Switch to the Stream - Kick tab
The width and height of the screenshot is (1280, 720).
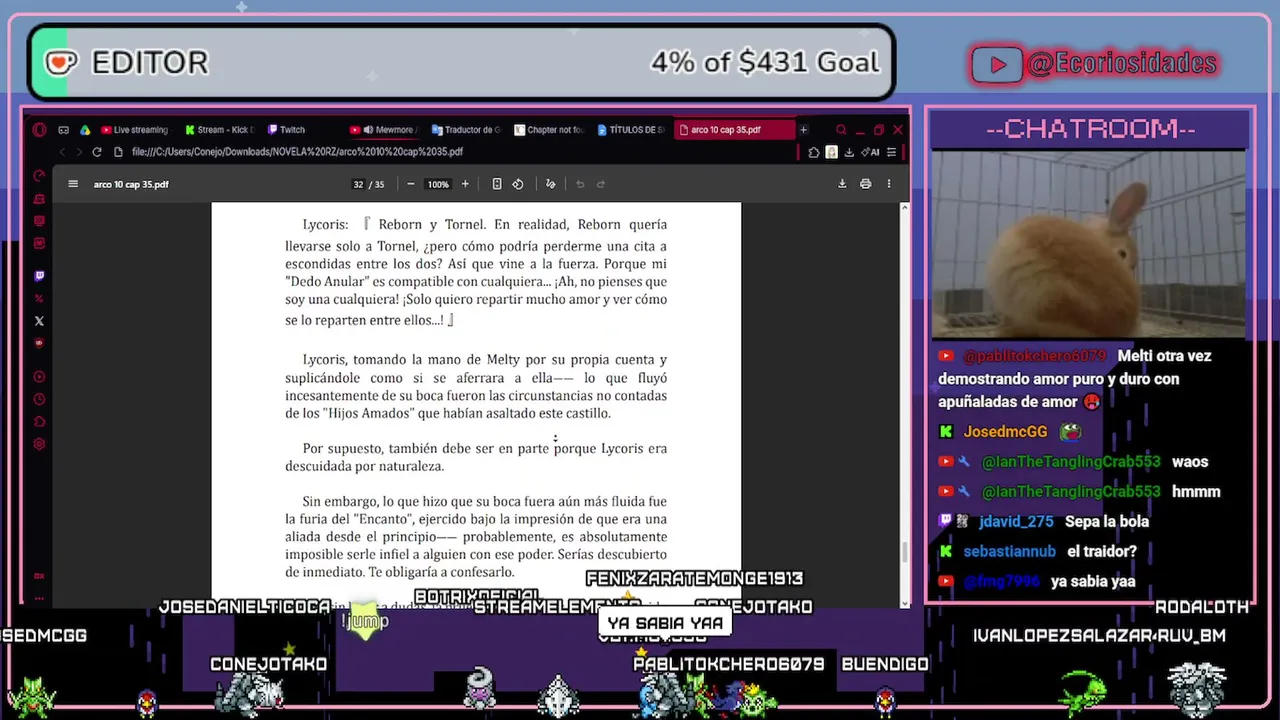(220, 130)
